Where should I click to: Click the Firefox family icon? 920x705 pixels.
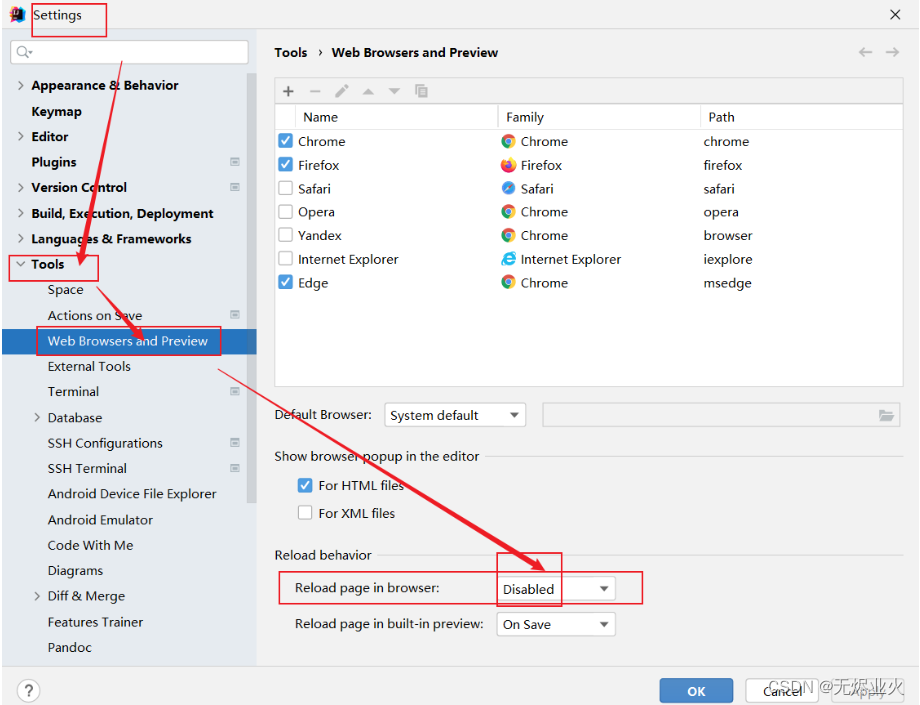pos(508,165)
